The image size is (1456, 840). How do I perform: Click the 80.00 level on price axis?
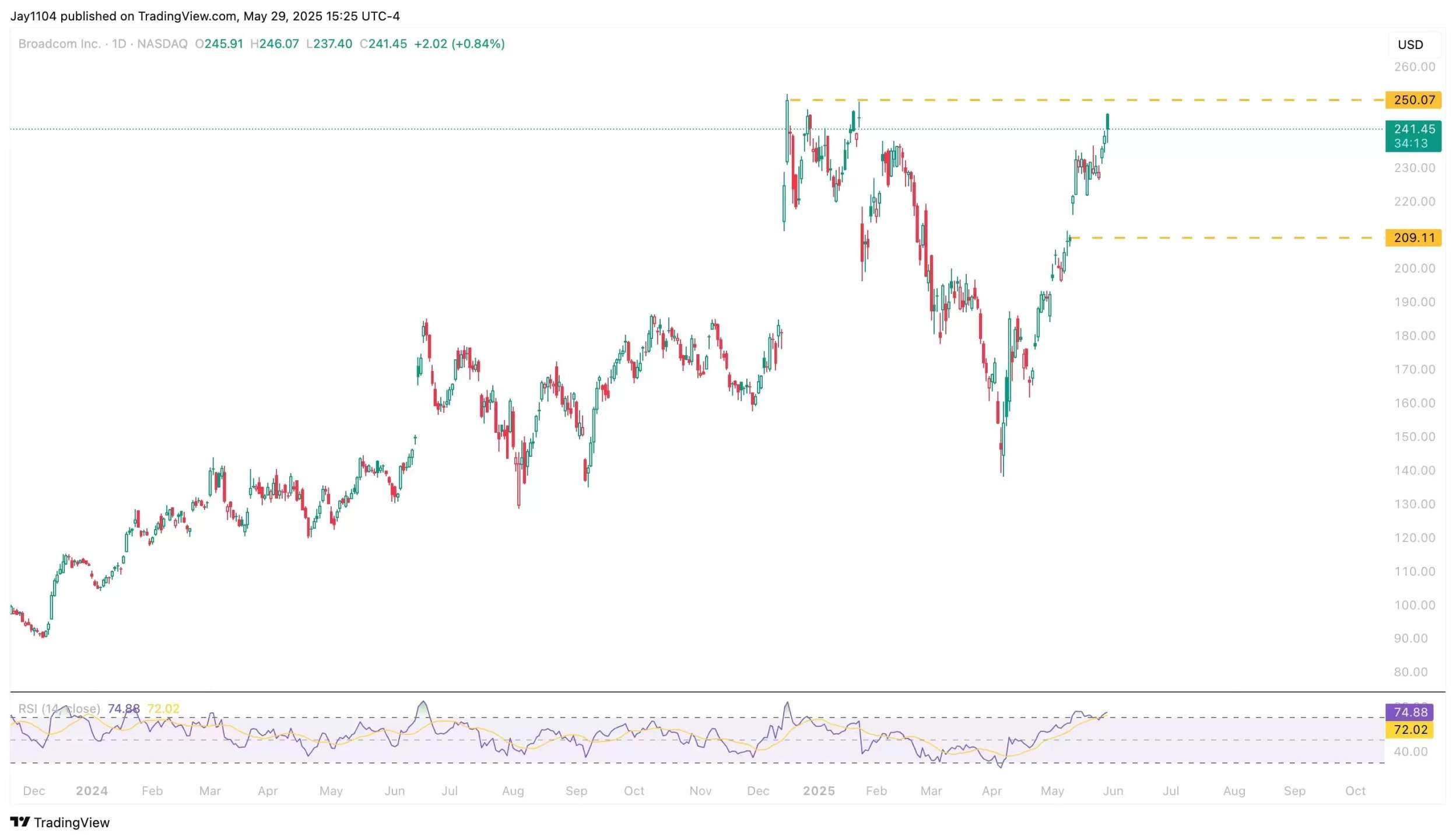(x=1411, y=672)
